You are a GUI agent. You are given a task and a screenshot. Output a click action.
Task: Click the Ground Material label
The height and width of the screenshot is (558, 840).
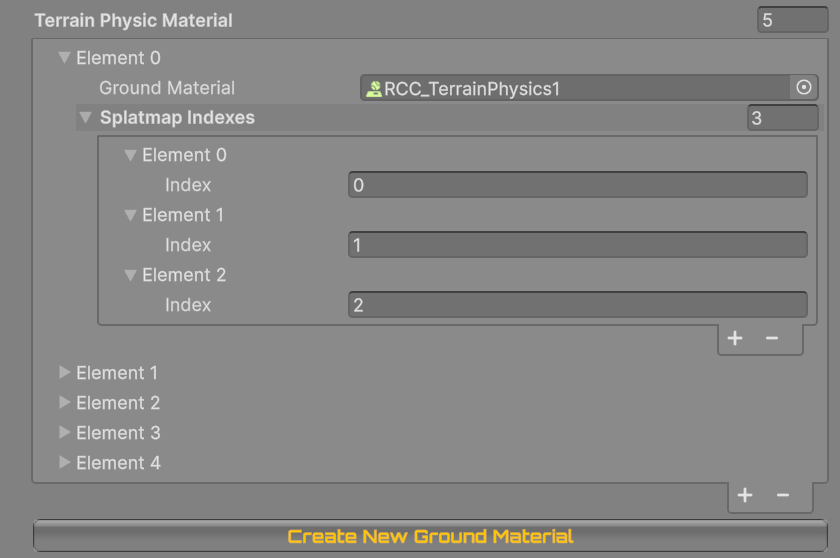pos(167,88)
